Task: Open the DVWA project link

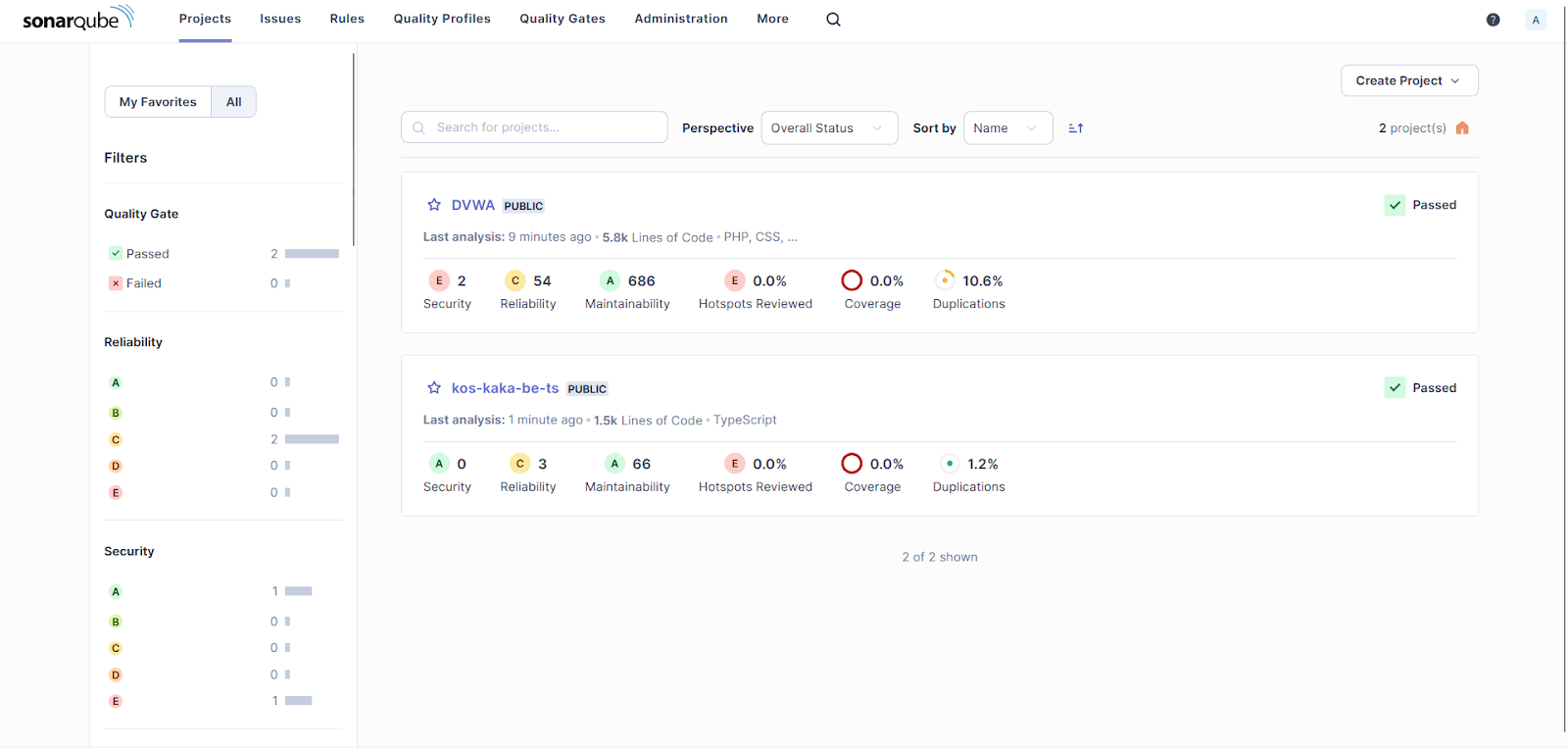Action: tap(472, 205)
